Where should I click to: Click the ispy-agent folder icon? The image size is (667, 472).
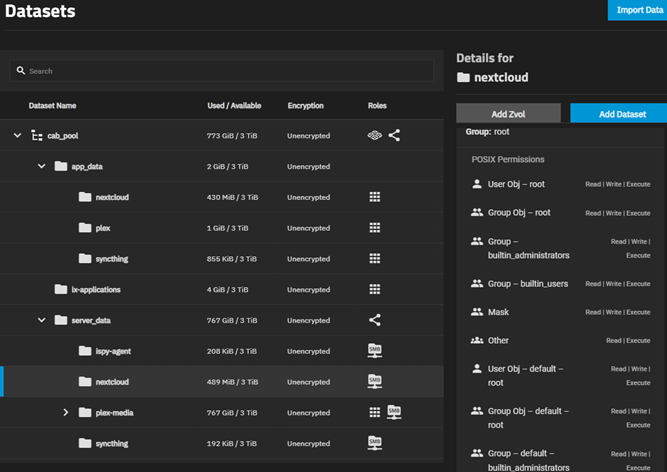pyautogui.click(x=85, y=351)
